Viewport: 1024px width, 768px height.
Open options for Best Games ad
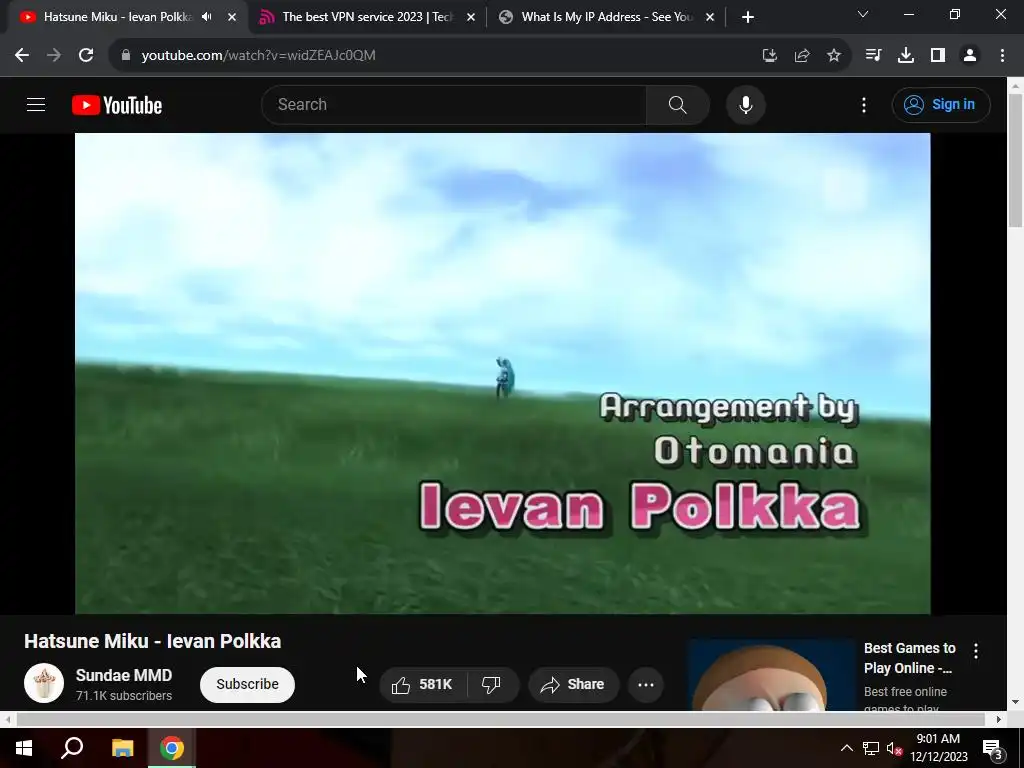(975, 650)
